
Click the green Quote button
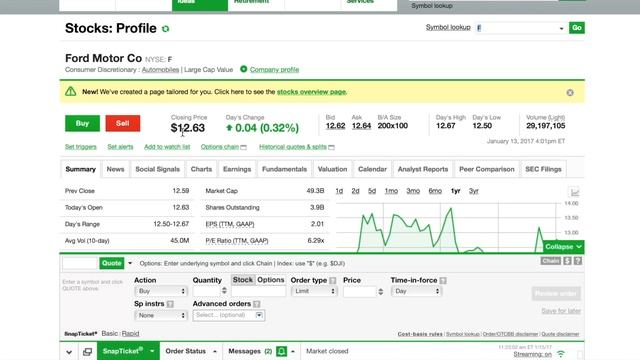coord(111,263)
